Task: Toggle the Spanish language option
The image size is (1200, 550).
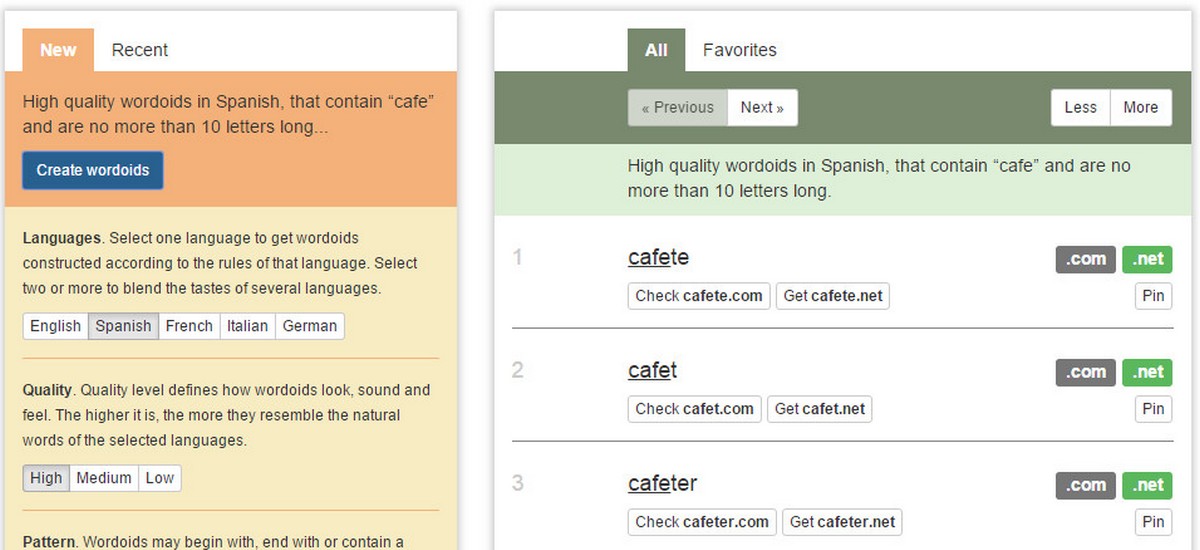Action: 123,326
